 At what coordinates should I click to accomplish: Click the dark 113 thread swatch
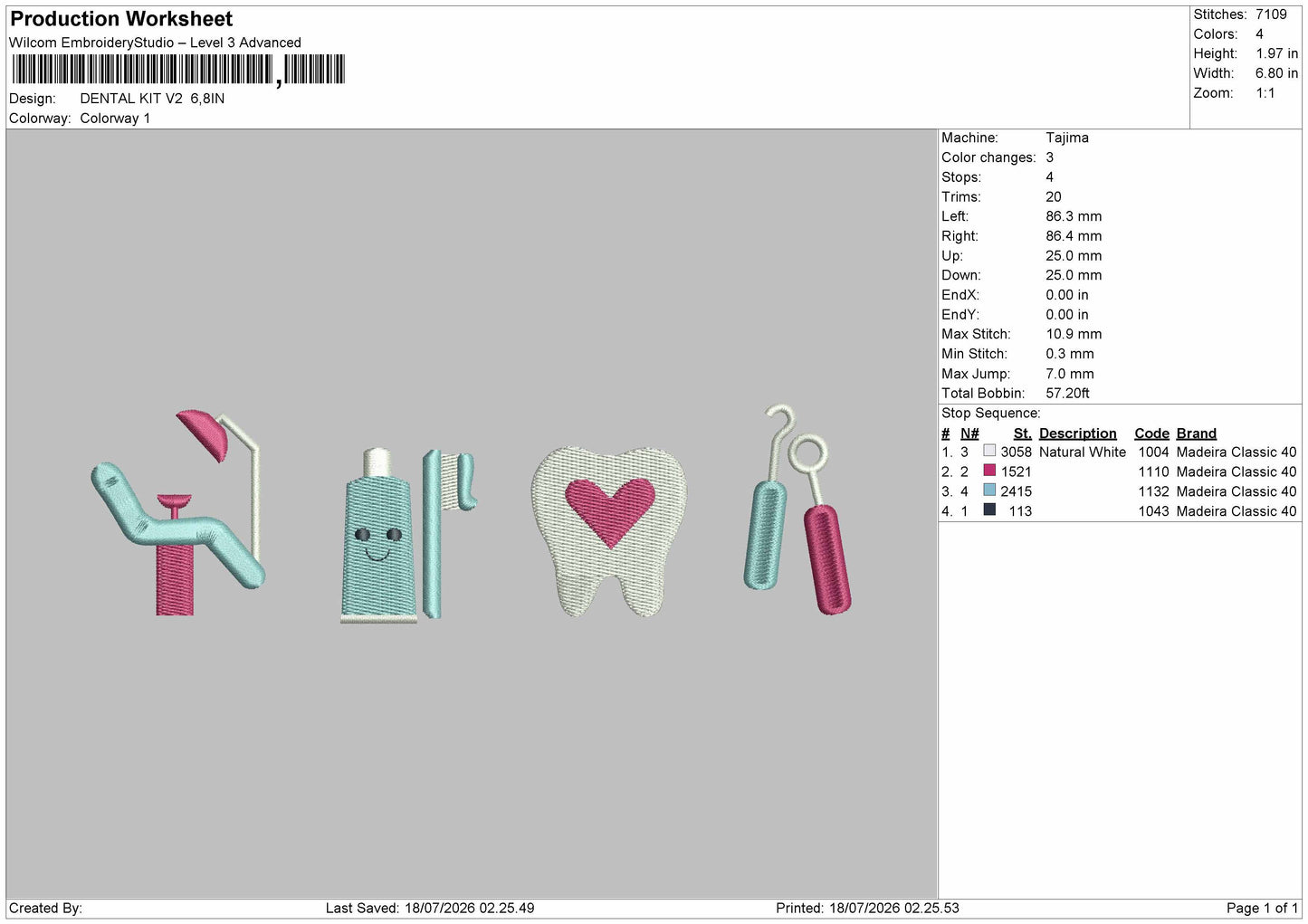coord(989,510)
